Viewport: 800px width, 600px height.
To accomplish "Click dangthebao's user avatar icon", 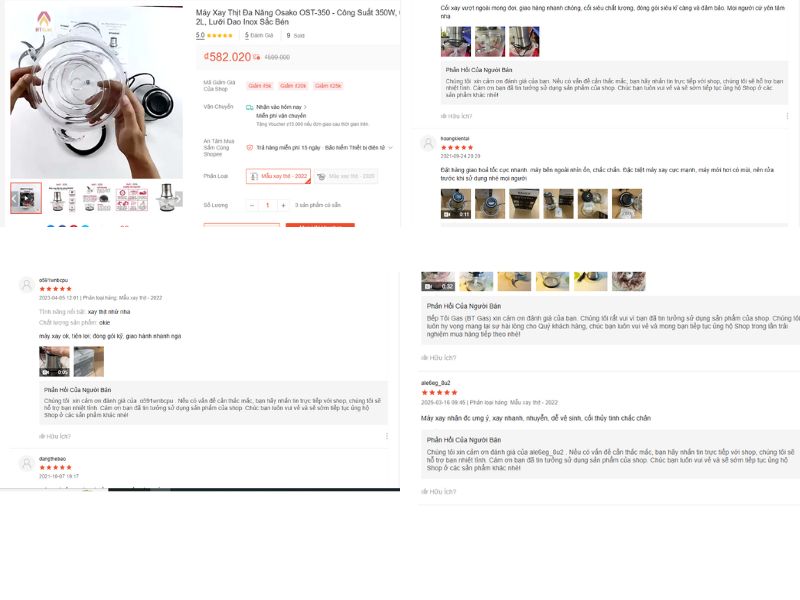I will pyautogui.click(x=26, y=464).
